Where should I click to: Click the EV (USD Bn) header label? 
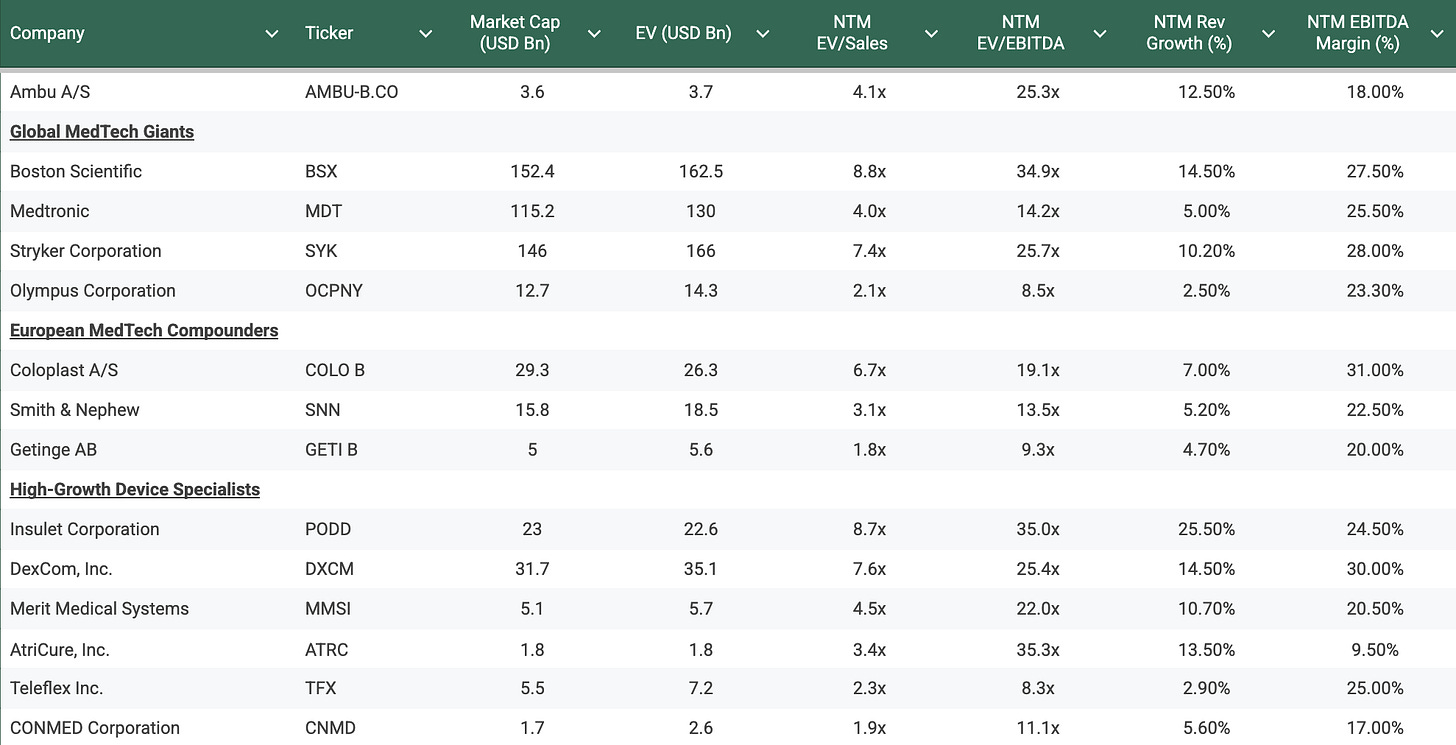click(683, 33)
